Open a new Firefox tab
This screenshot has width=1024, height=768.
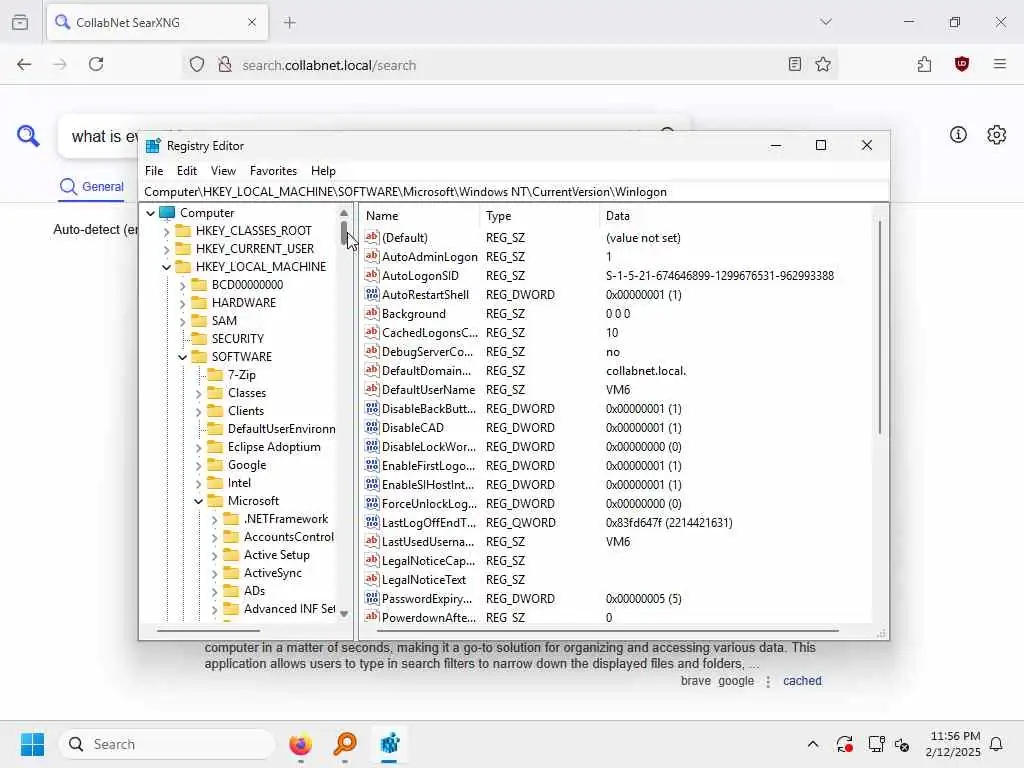pyautogui.click(x=290, y=23)
